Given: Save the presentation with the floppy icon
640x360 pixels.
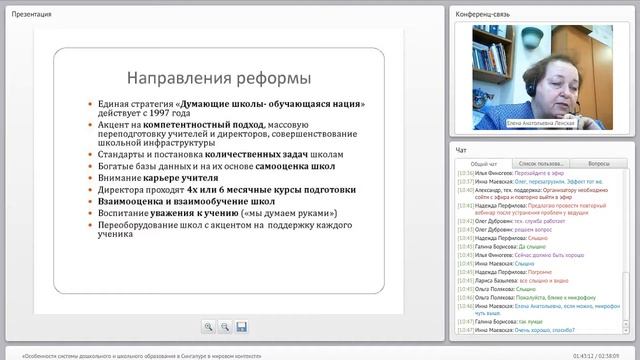Looking at the screenshot, I should click(x=242, y=327).
